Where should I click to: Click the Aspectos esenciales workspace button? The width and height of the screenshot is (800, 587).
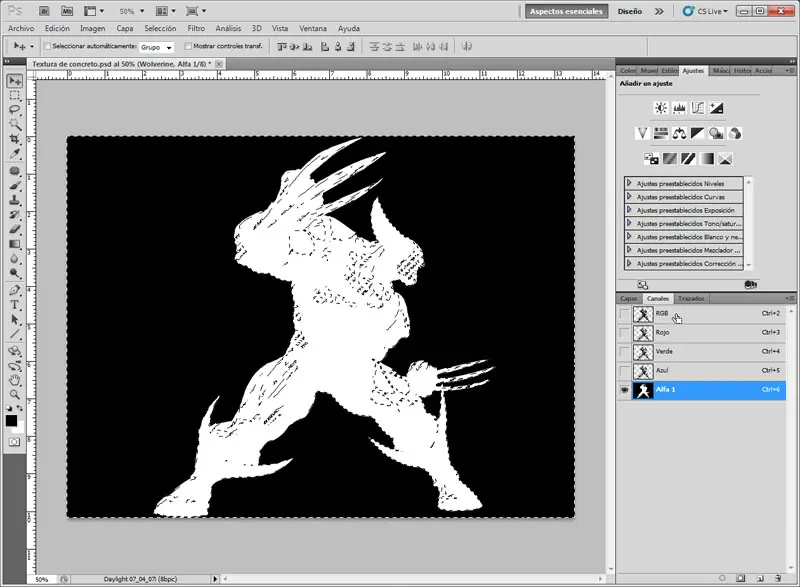point(566,11)
